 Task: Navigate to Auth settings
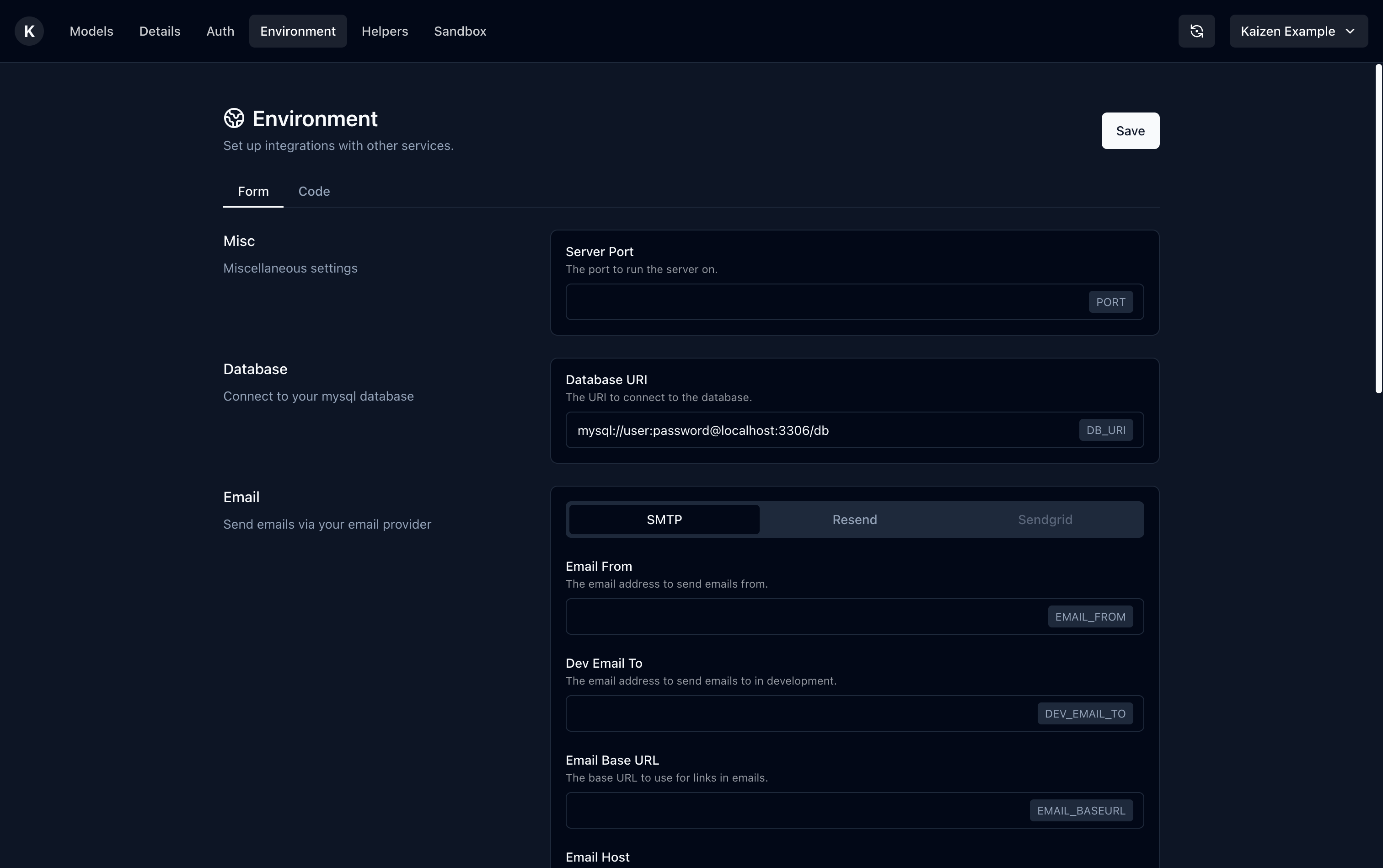(x=220, y=31)
